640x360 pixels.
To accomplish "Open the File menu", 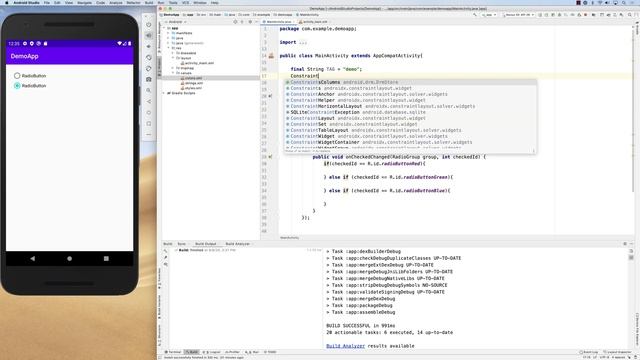I will coord(47,2).
